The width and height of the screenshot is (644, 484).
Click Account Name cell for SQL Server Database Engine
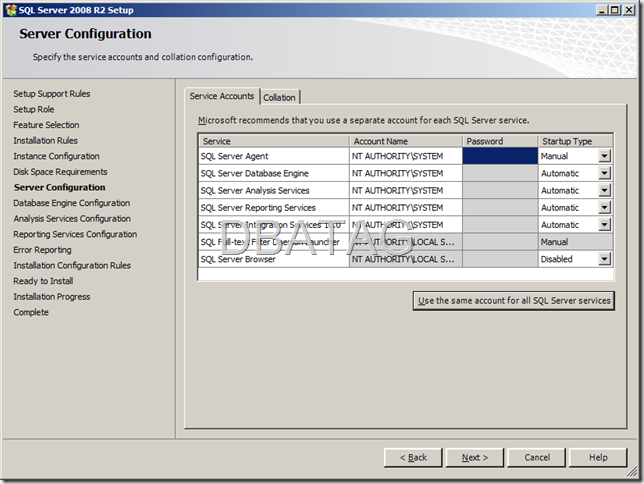pyautogui.click(x=406, y=173)
